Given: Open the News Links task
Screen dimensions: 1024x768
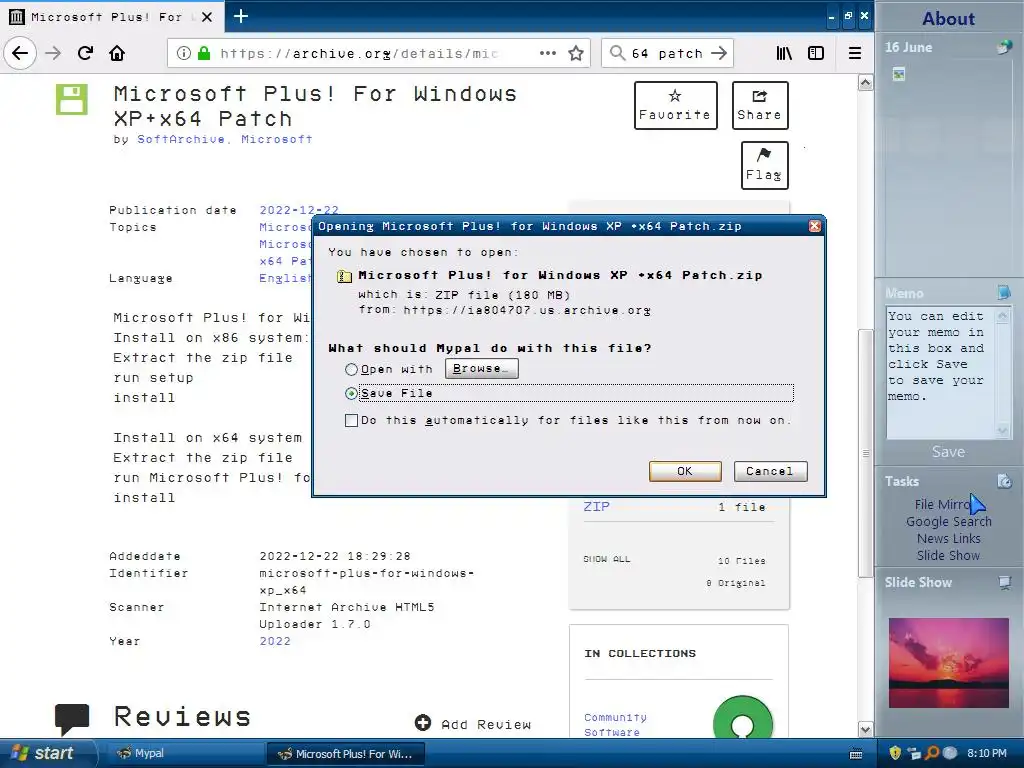Looking at the screenshot, I should (x=949, y=538).
